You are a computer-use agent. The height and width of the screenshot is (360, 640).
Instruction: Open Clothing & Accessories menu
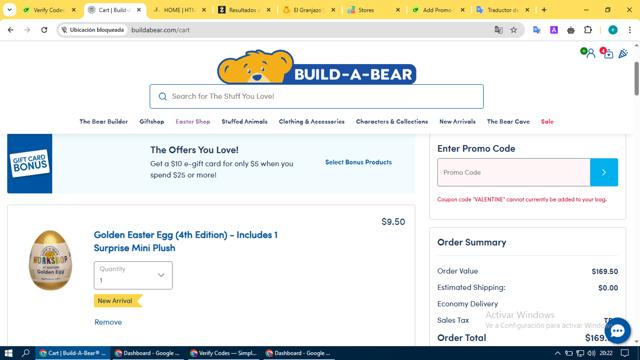pyautogui.click(x=311, y=122)
